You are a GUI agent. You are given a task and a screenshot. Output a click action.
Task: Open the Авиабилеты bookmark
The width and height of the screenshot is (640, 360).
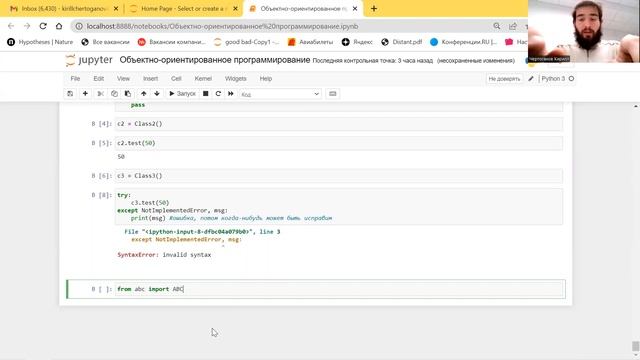311,42
